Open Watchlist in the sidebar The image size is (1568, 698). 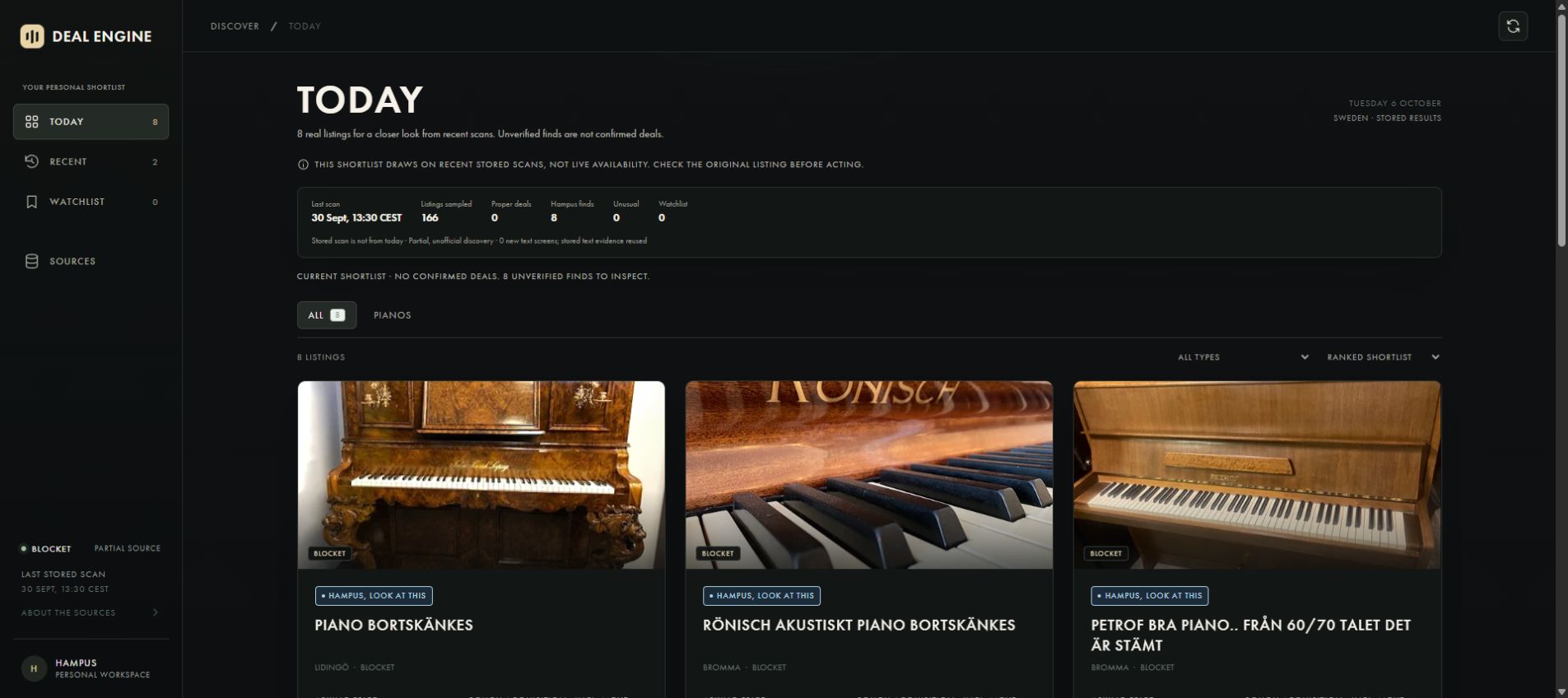(x=91, y=202)
